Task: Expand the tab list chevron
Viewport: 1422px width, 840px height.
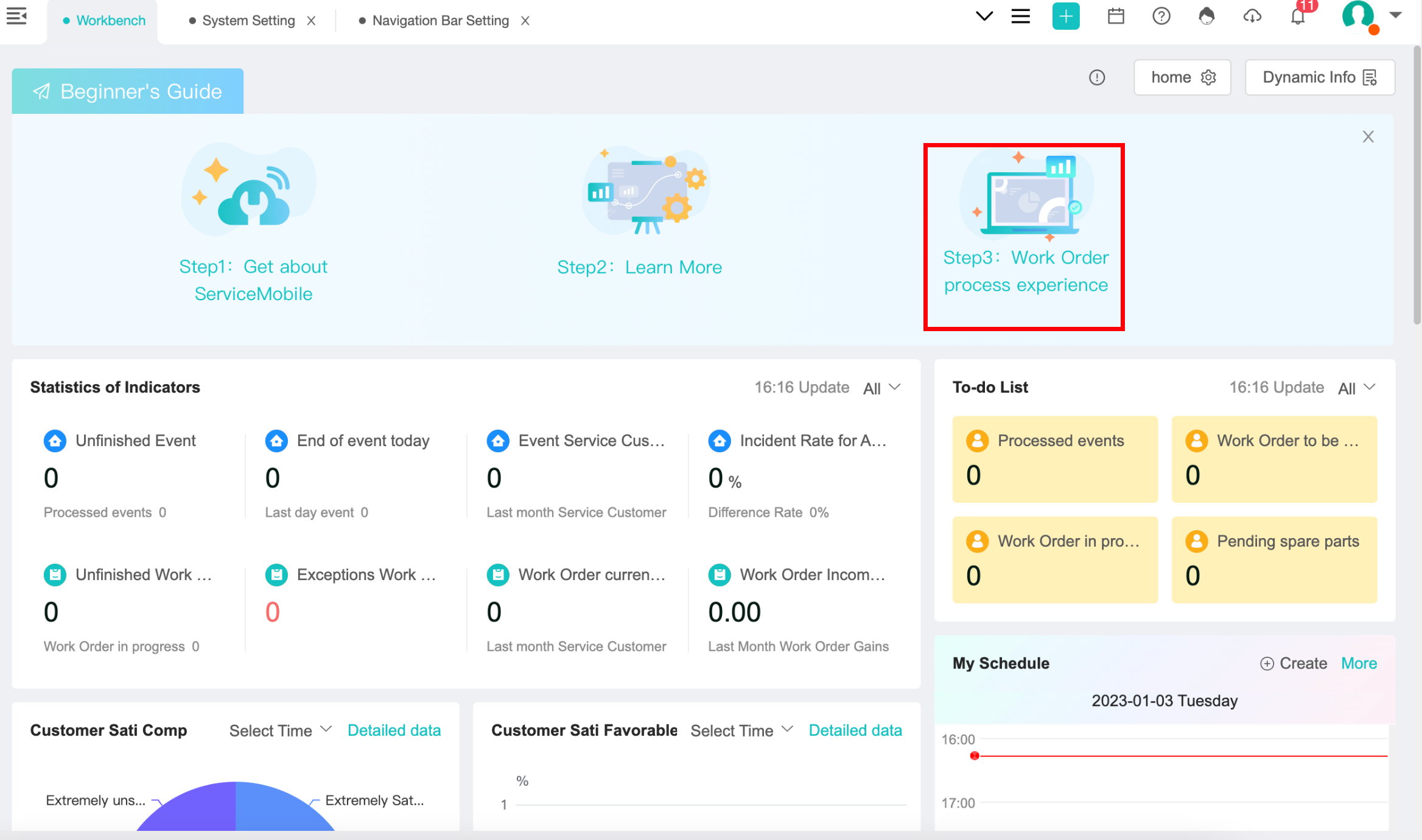Action: [x=984, y=16]
